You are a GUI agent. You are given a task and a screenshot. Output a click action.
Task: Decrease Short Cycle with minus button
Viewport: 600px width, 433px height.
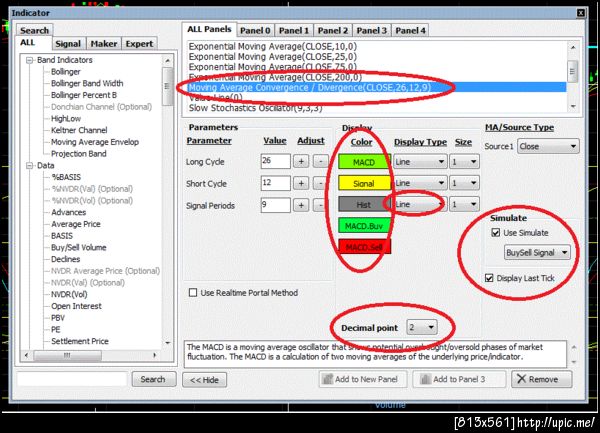tap(320, 183)
